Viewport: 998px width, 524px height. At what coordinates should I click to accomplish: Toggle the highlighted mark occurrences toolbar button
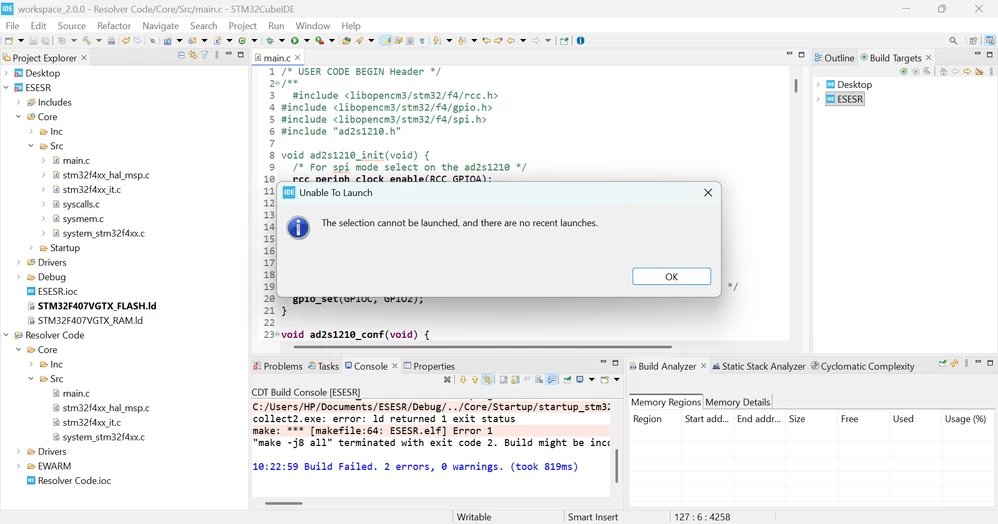(386, 40)
